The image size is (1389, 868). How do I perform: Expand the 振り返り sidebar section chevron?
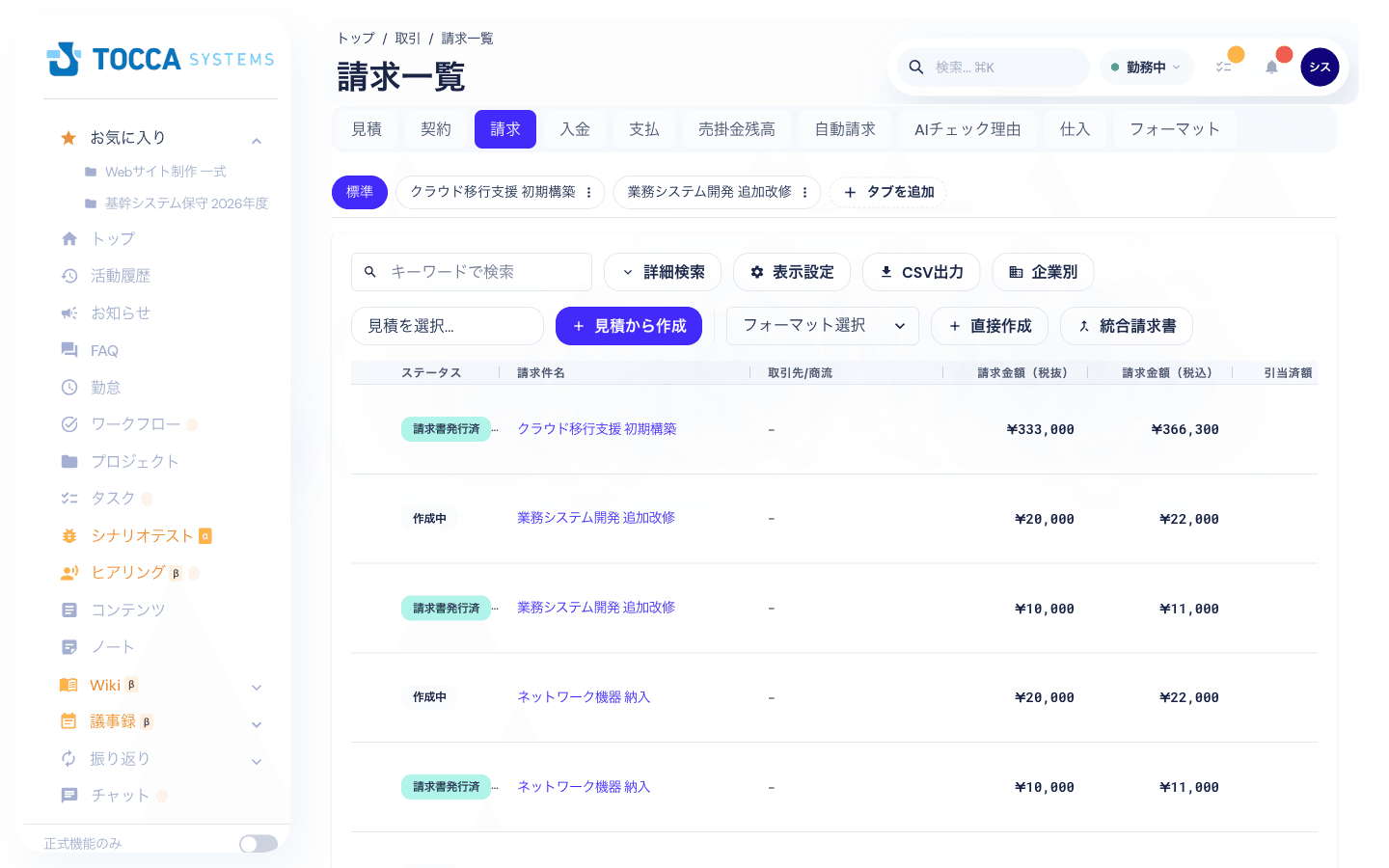[x=257, y=762]
